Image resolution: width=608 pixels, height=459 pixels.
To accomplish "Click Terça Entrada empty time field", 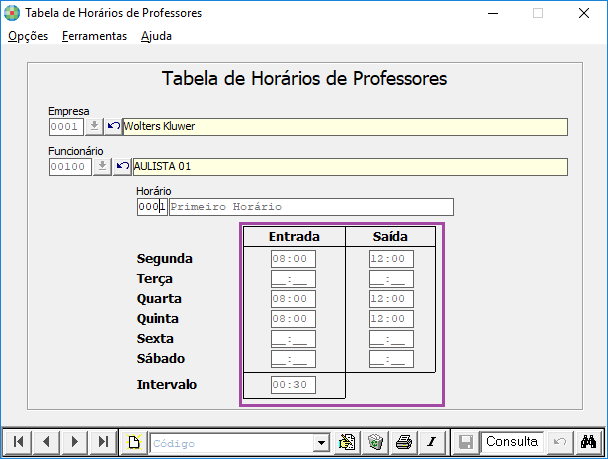I will coord(294,279).
